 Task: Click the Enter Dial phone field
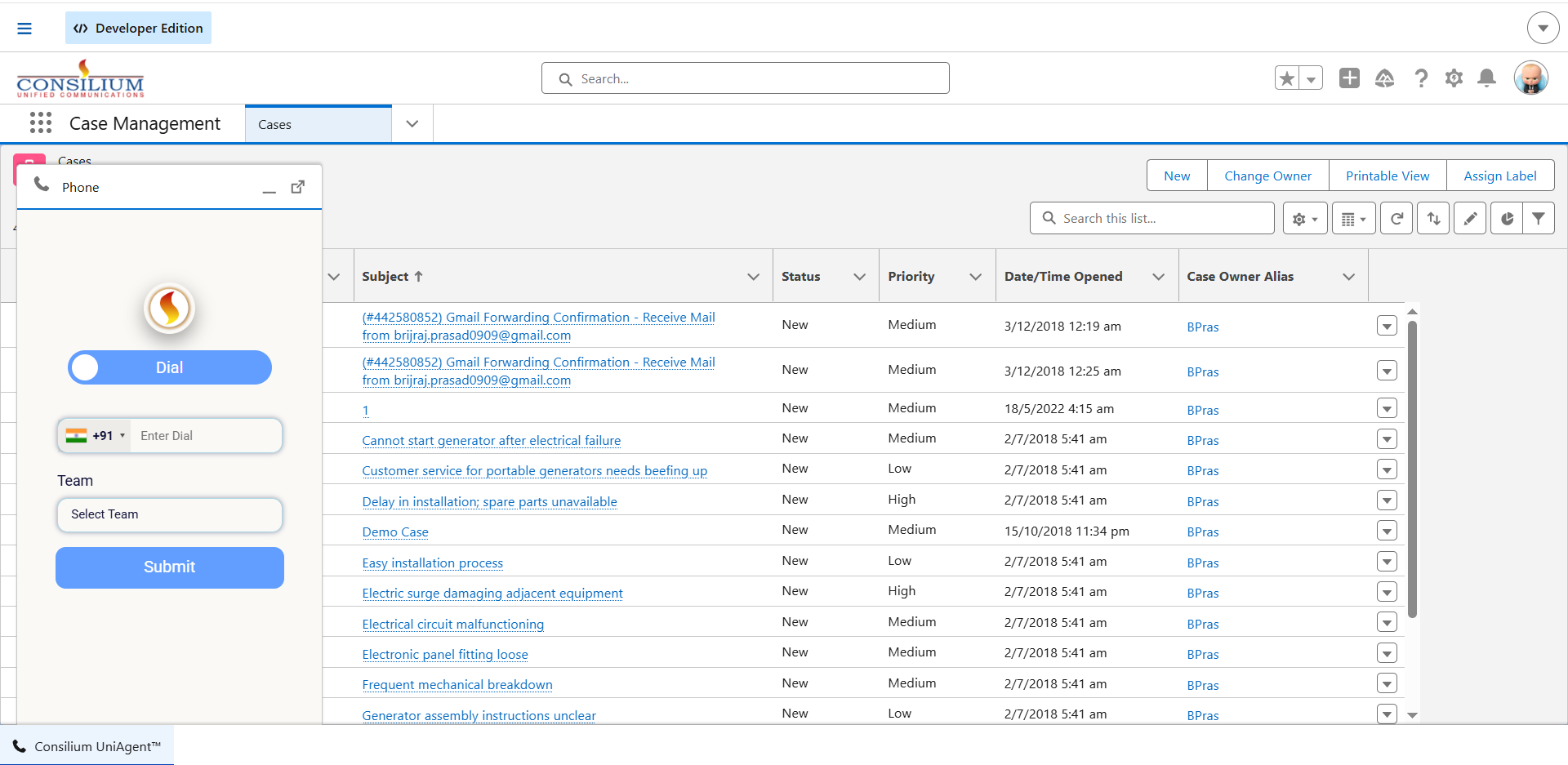coord(207,436)
